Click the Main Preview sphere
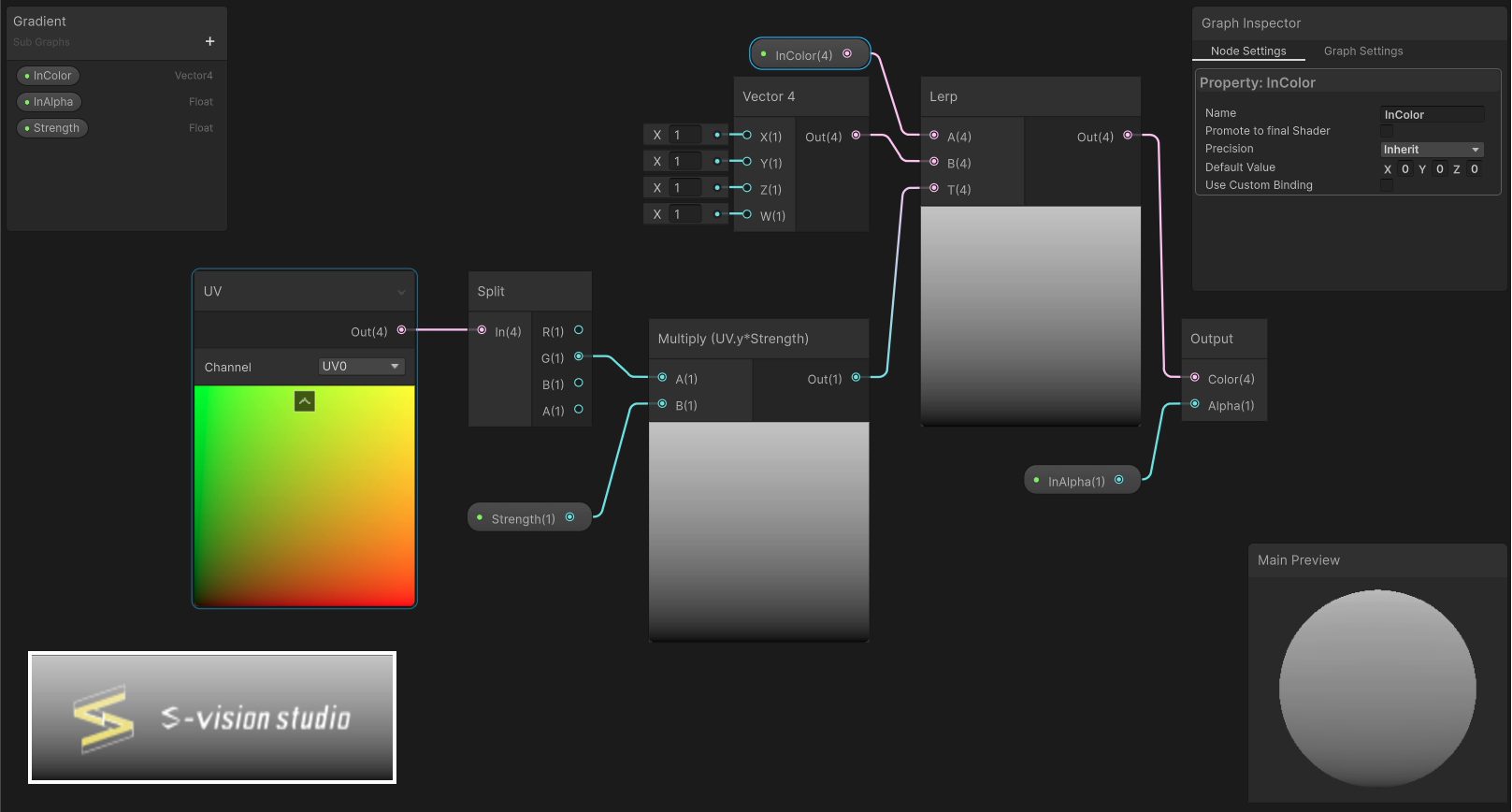This screenshot has height=812, width=1512. pyautogui.click(x=1377, y=689)
